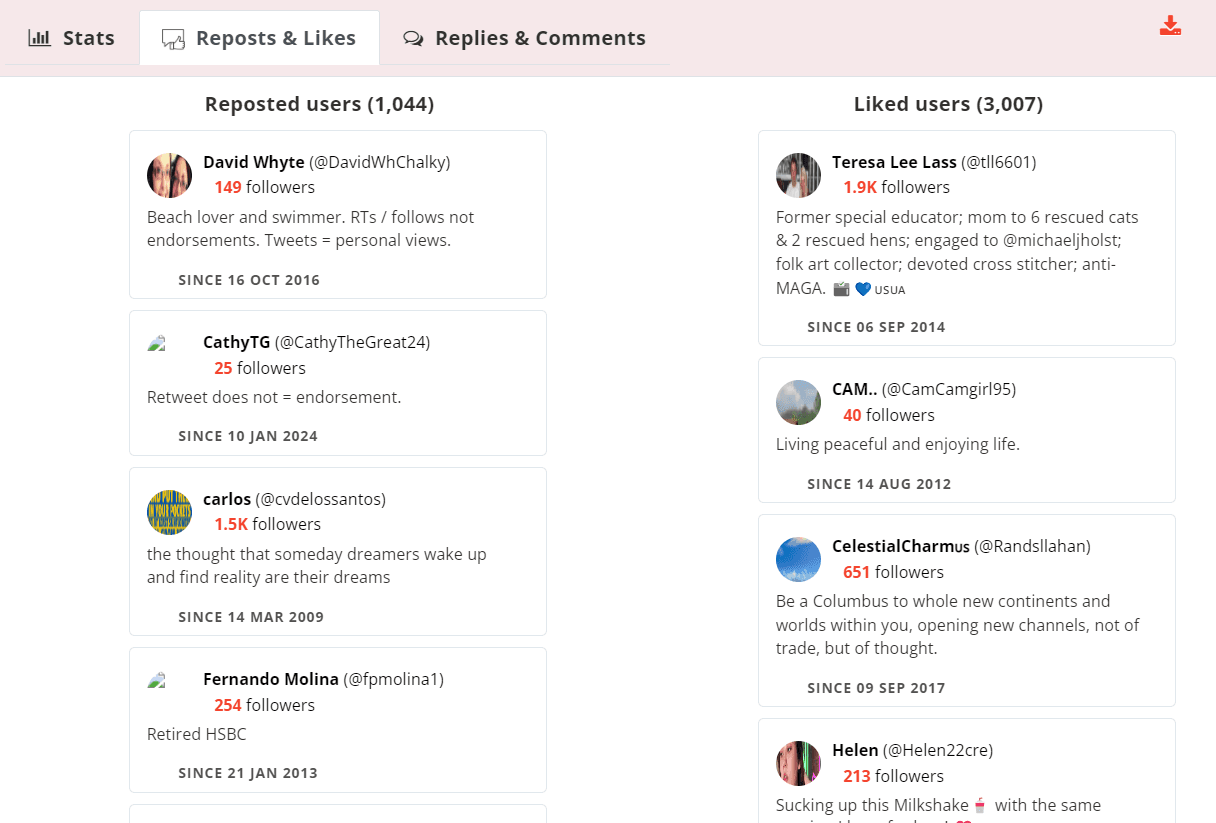Click the Teresa Lee Lass name
The height and width of the screenshot is (823, 1216).
click(894, 162)
